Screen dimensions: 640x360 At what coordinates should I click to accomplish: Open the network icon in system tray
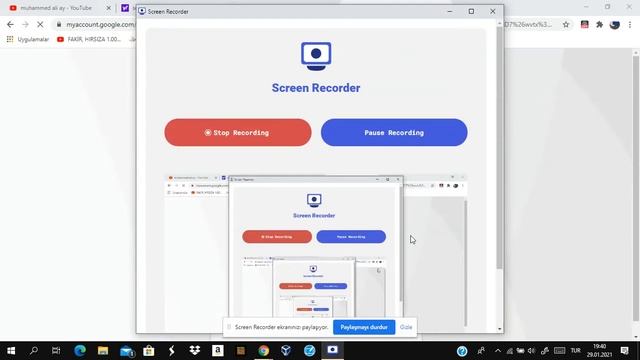pyautogui.click(x=510, y=351)
